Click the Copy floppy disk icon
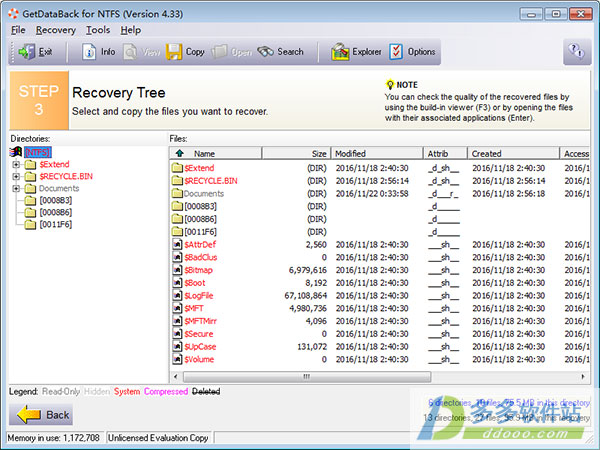Viewport: 600px width, 450px height. click(174, 52)
